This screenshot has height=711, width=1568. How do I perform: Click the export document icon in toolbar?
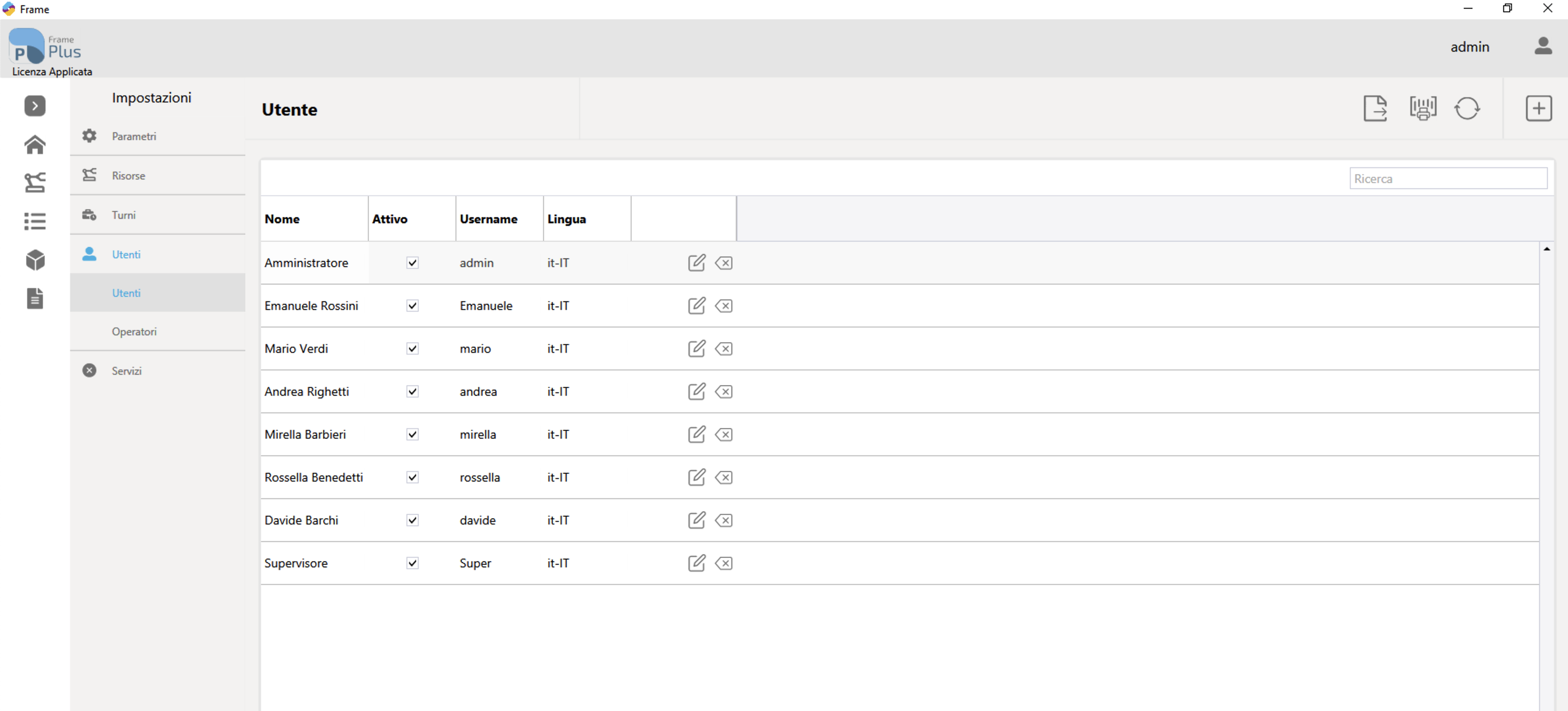click(1375, 109)
